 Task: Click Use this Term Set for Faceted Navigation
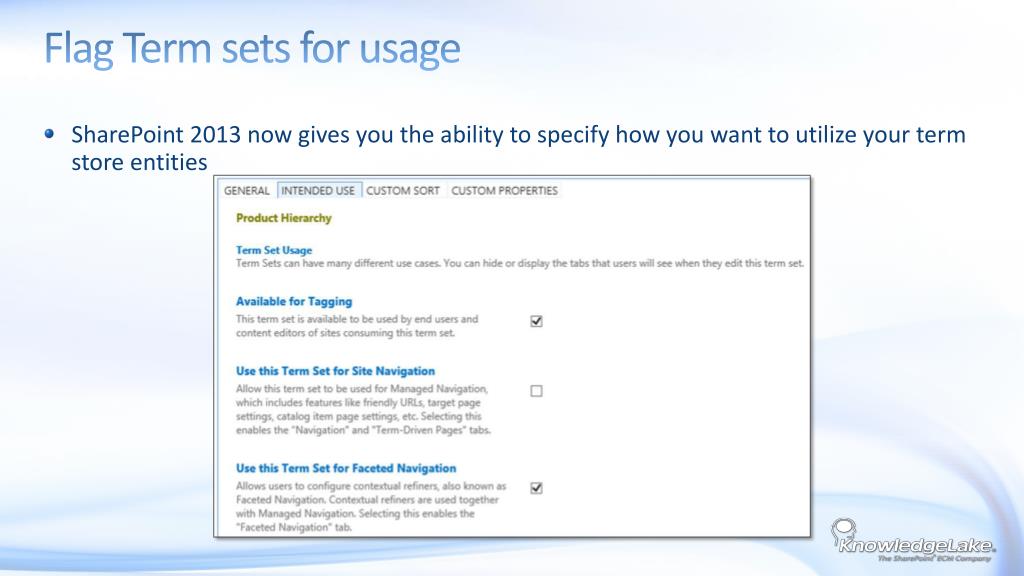click(x=345, y=468)
